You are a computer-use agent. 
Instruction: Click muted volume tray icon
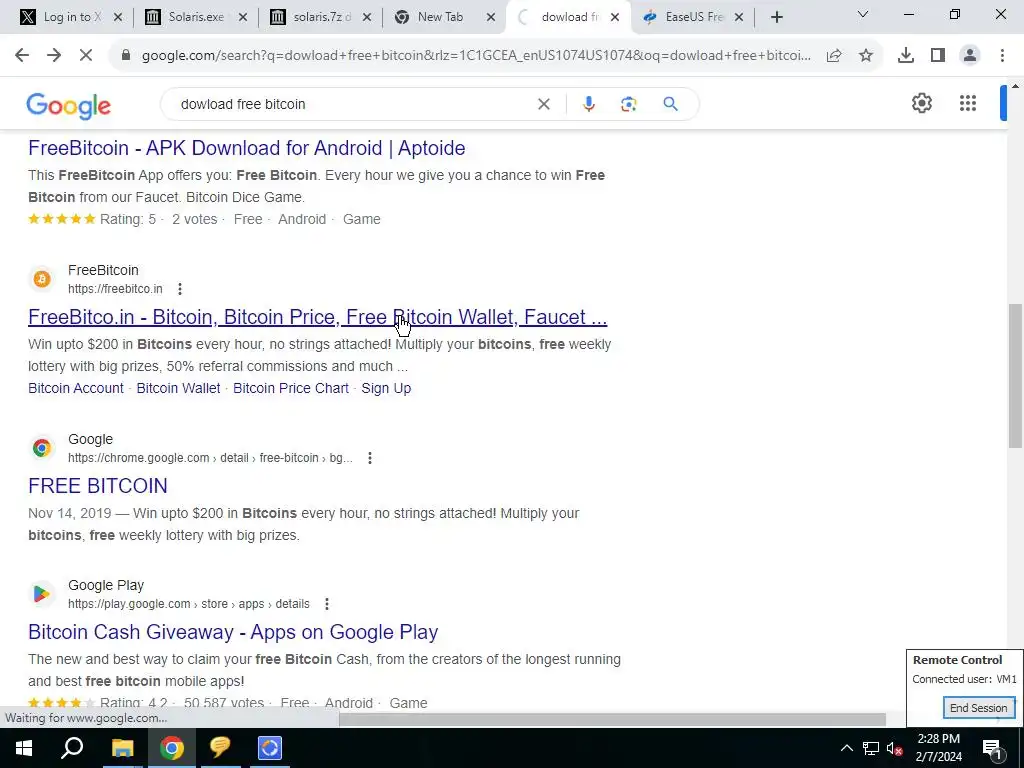pyautogui.click(x=894, y=748)
